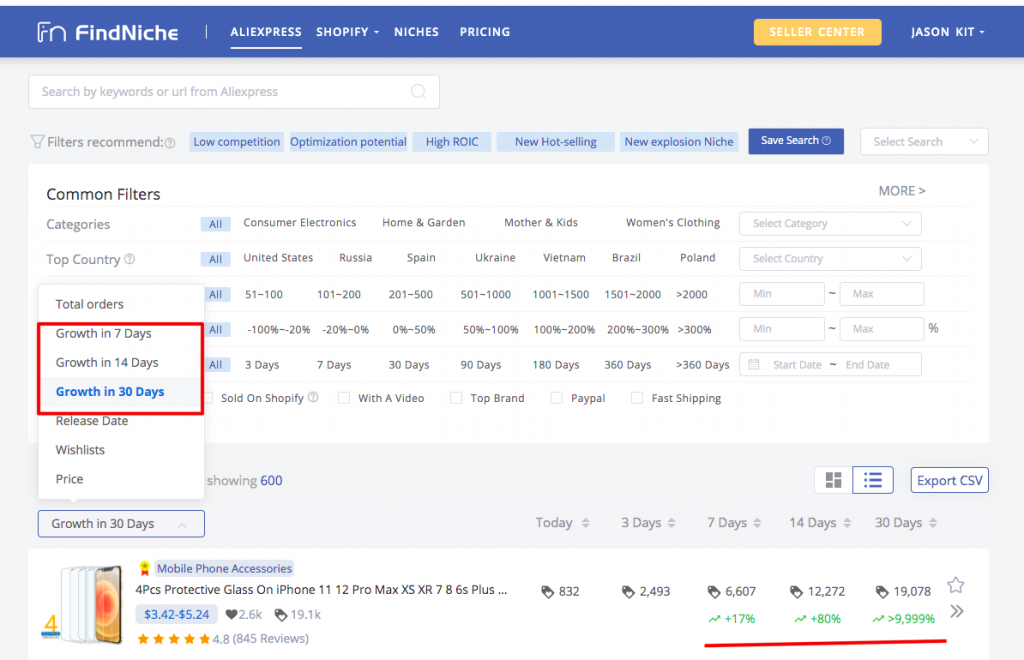Open the ALIEXPRESS tab
The image size is (1024, 660).
[266, 32]
